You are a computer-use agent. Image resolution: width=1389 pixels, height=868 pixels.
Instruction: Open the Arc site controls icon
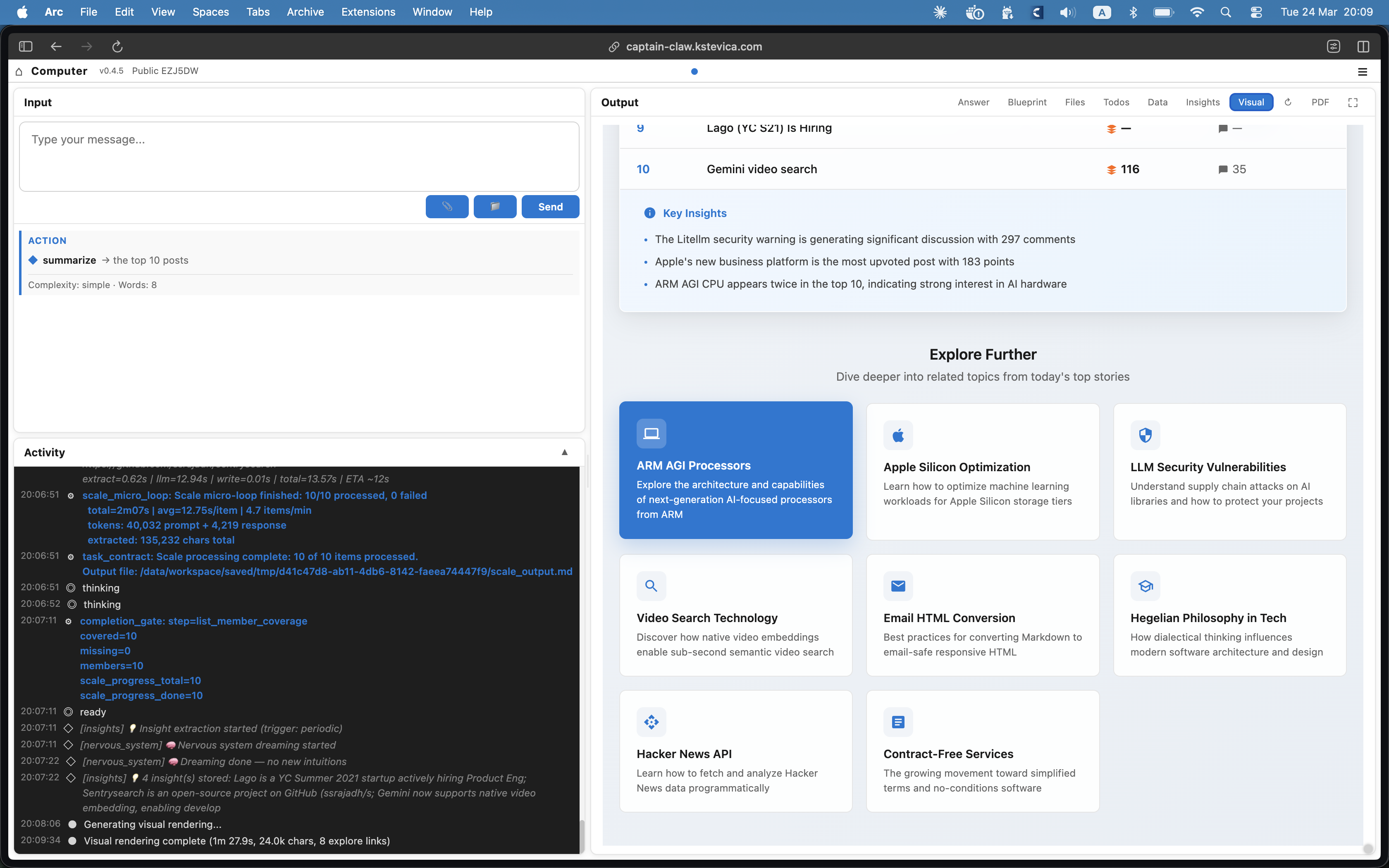click(1333, 46)
